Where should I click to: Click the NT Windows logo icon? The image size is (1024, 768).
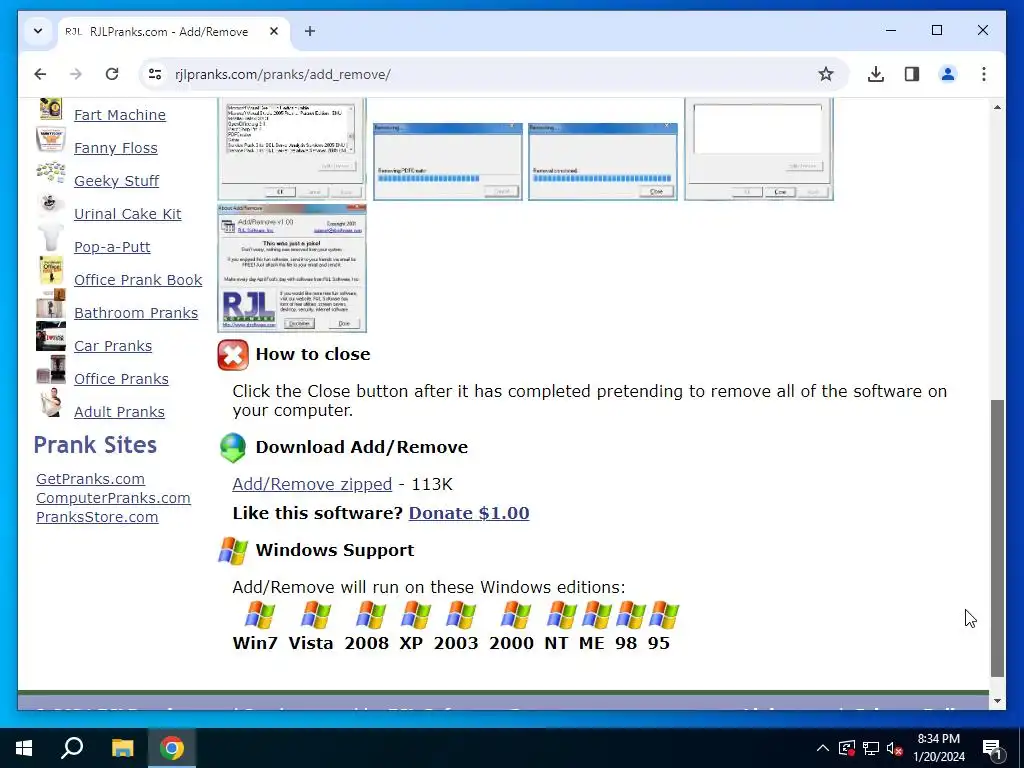(561, 615)
